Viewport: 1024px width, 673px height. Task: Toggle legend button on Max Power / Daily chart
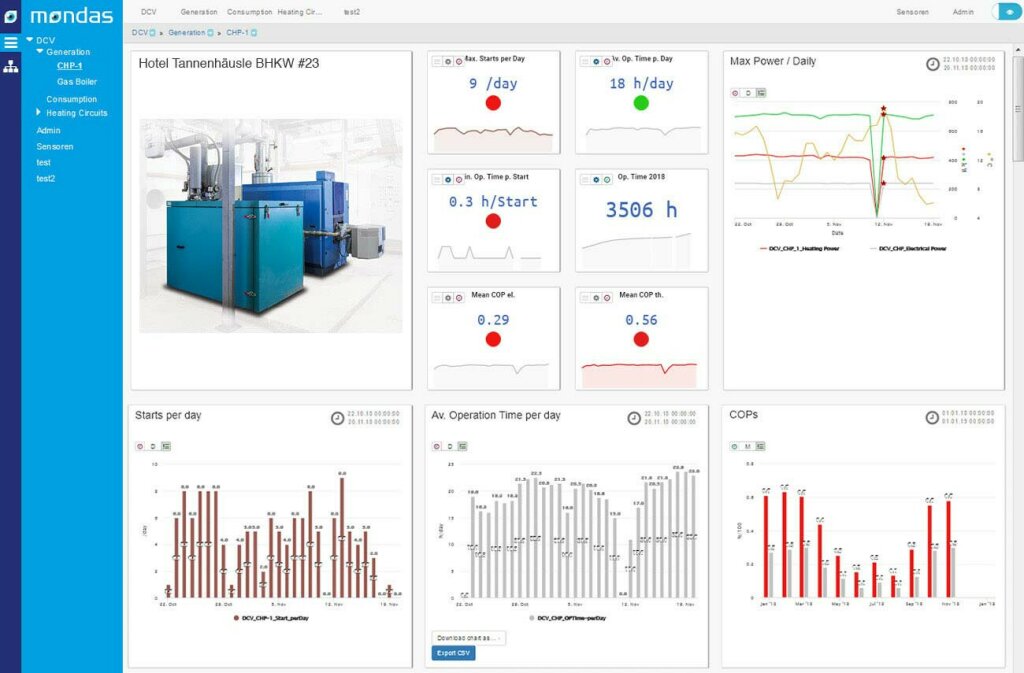coord(761,93)
